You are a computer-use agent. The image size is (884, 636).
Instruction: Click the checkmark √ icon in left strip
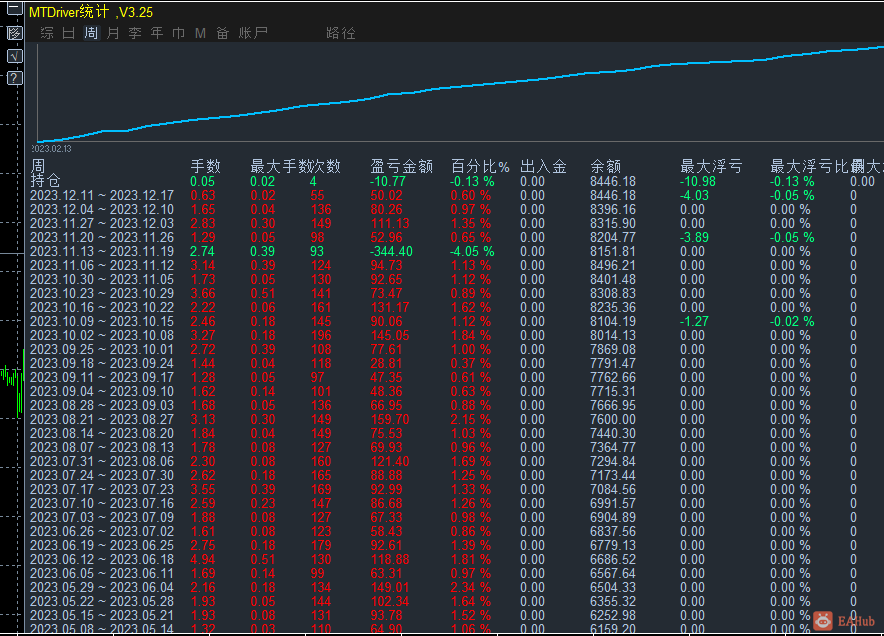point(15,56)
